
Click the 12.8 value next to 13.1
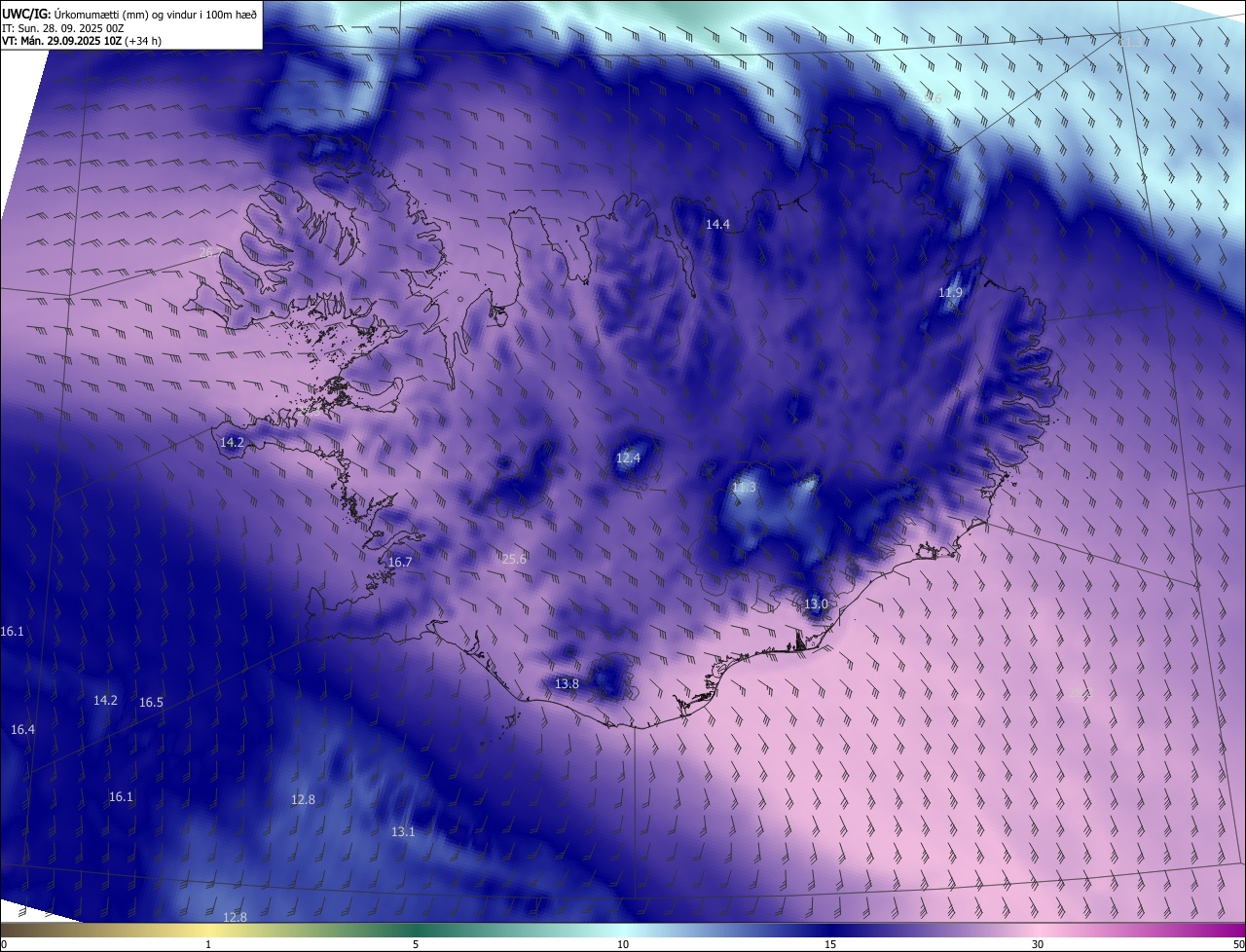click(303, 800)
